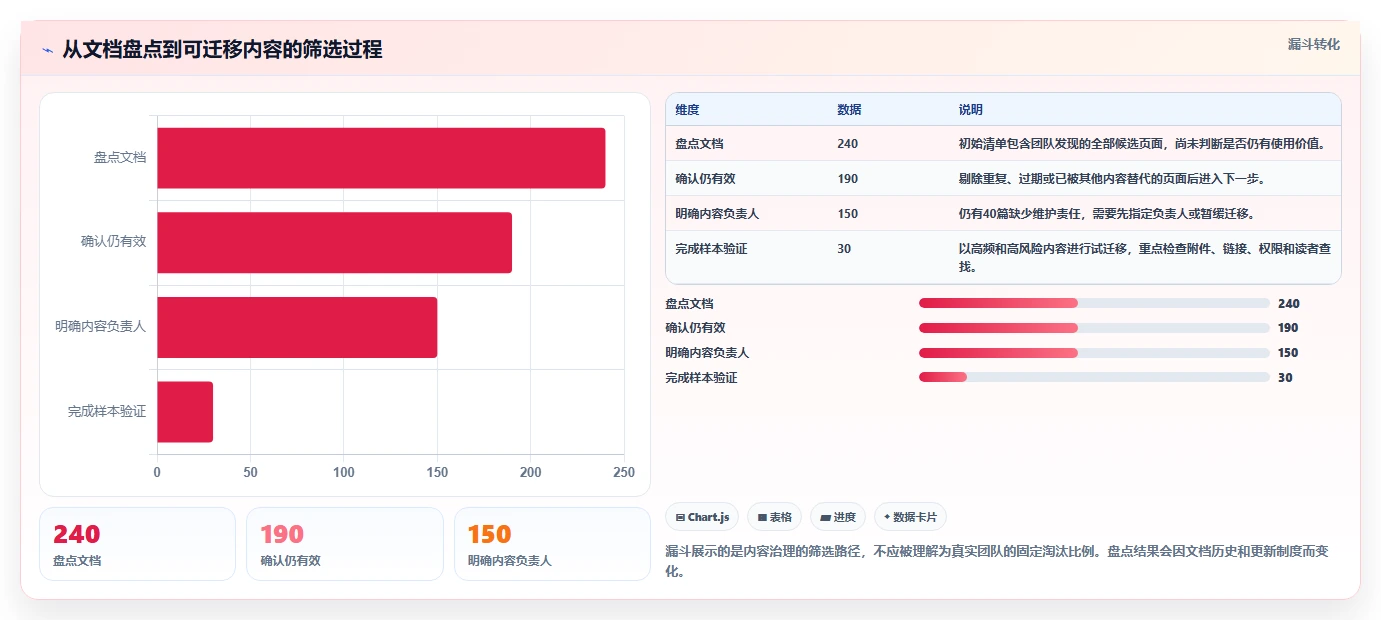Click the funnel icon beside the page title
Screen dimensions: 1381x620
tap(48, 51)
